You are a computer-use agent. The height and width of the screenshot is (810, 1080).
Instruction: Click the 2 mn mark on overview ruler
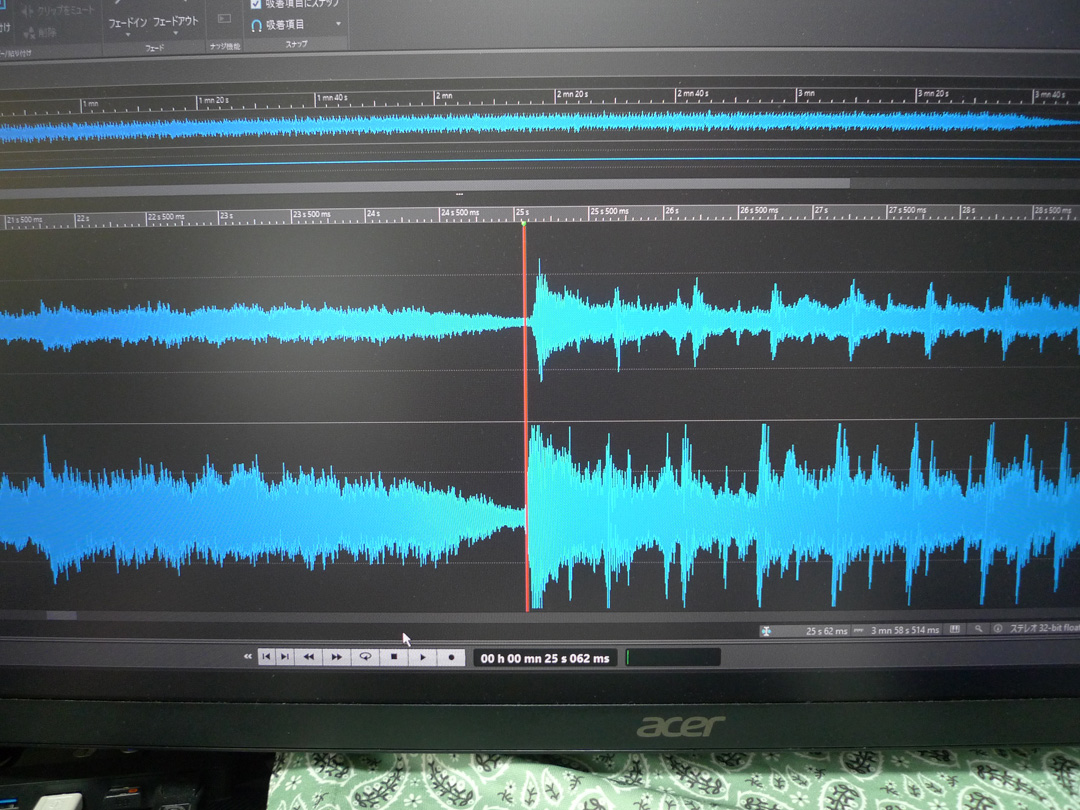click(x=442, y=95)
